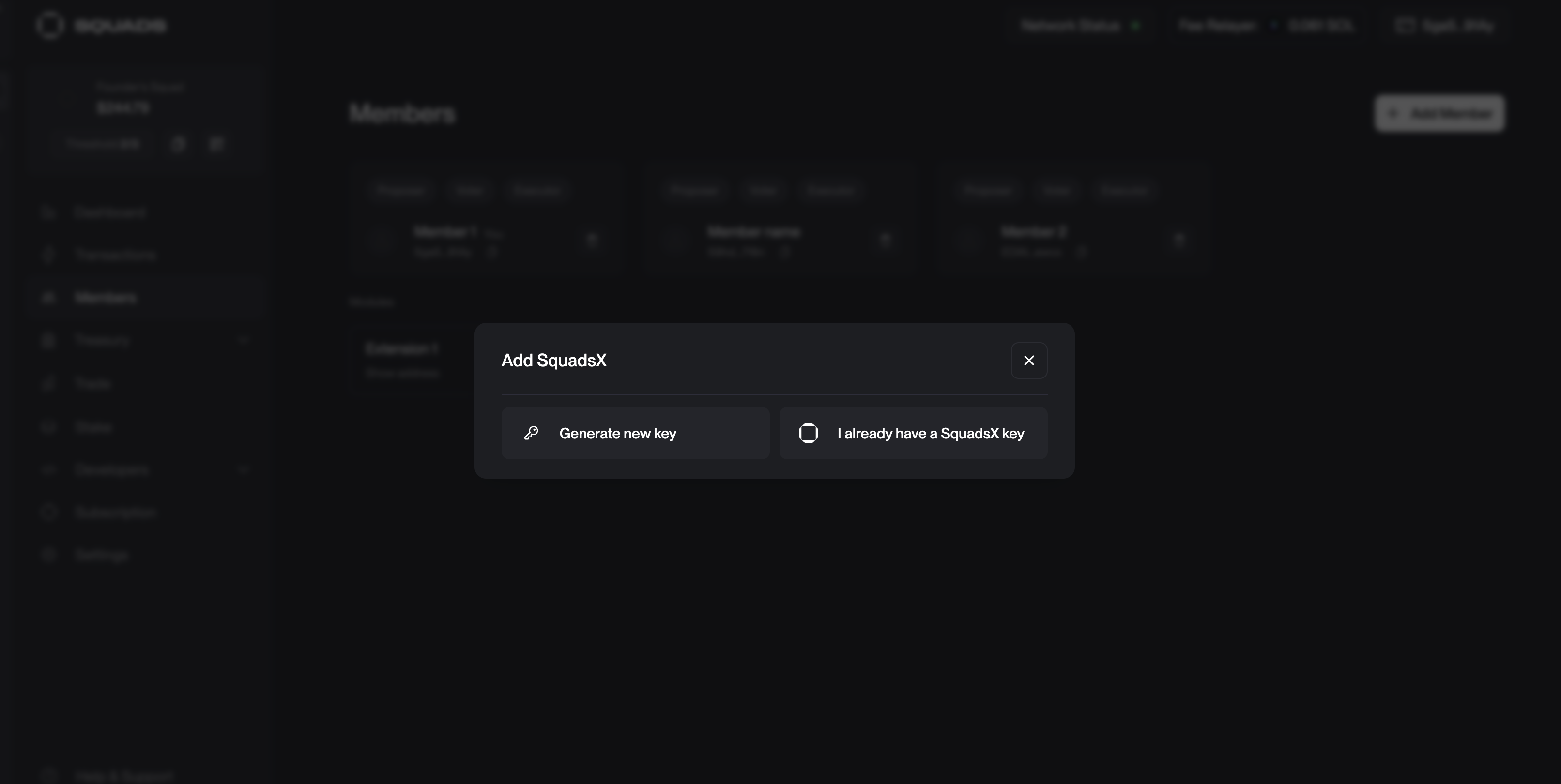This screenshot has height=784, width=1561.
Task: Expand the Treasury chevron in the sidebar
Action: pyautogui.click(x=243, y=340)
